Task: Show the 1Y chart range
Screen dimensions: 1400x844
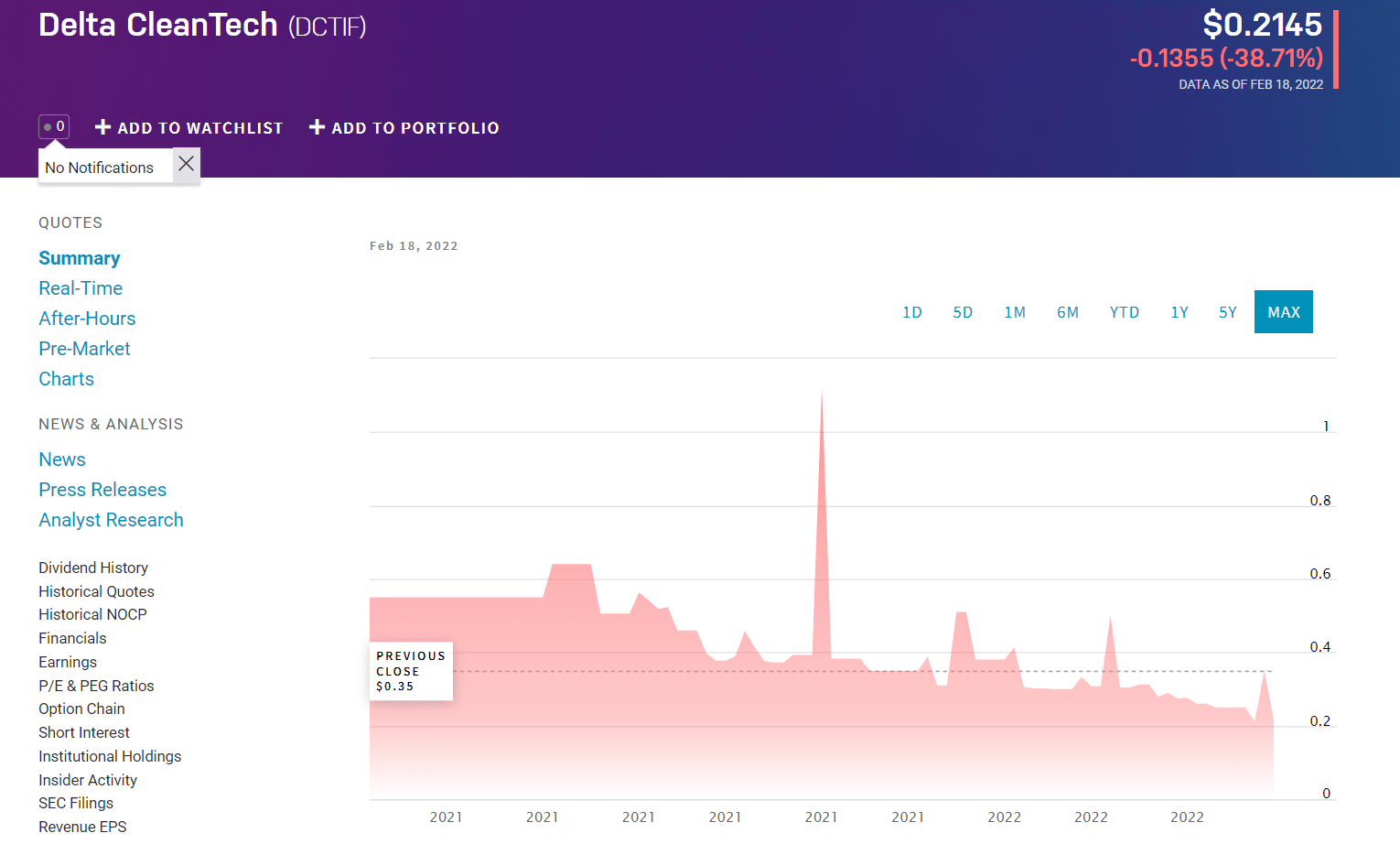Action: click(x=1179, y=312)
